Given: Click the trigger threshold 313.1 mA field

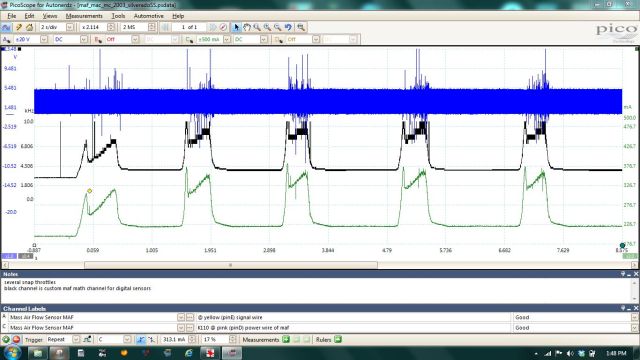Looking at the screenshot, I should pyautogui.click(x=174, y=340).
